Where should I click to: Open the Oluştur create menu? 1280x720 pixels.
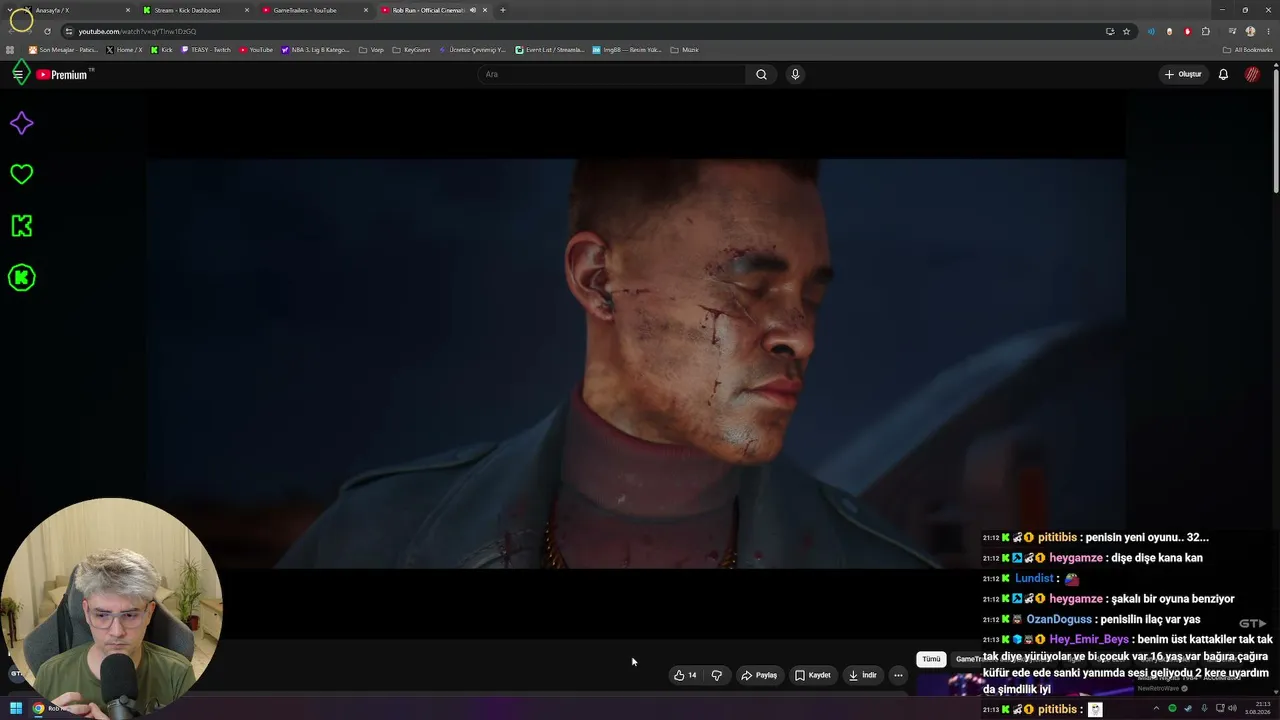coord(1183,74)
